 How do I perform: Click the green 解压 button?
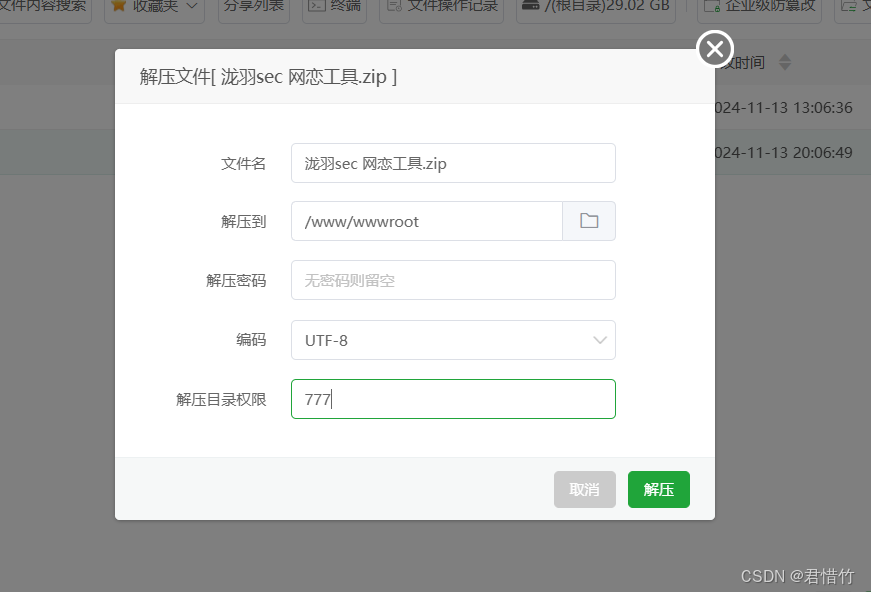tap(659, 489)
